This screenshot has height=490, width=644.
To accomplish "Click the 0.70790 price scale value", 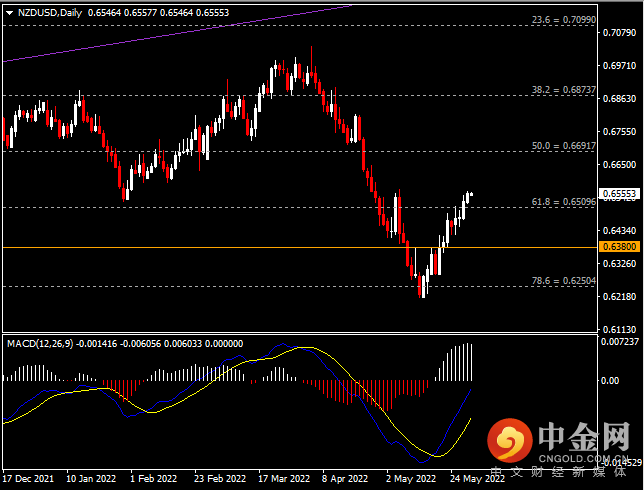I will tap(620, 33).
